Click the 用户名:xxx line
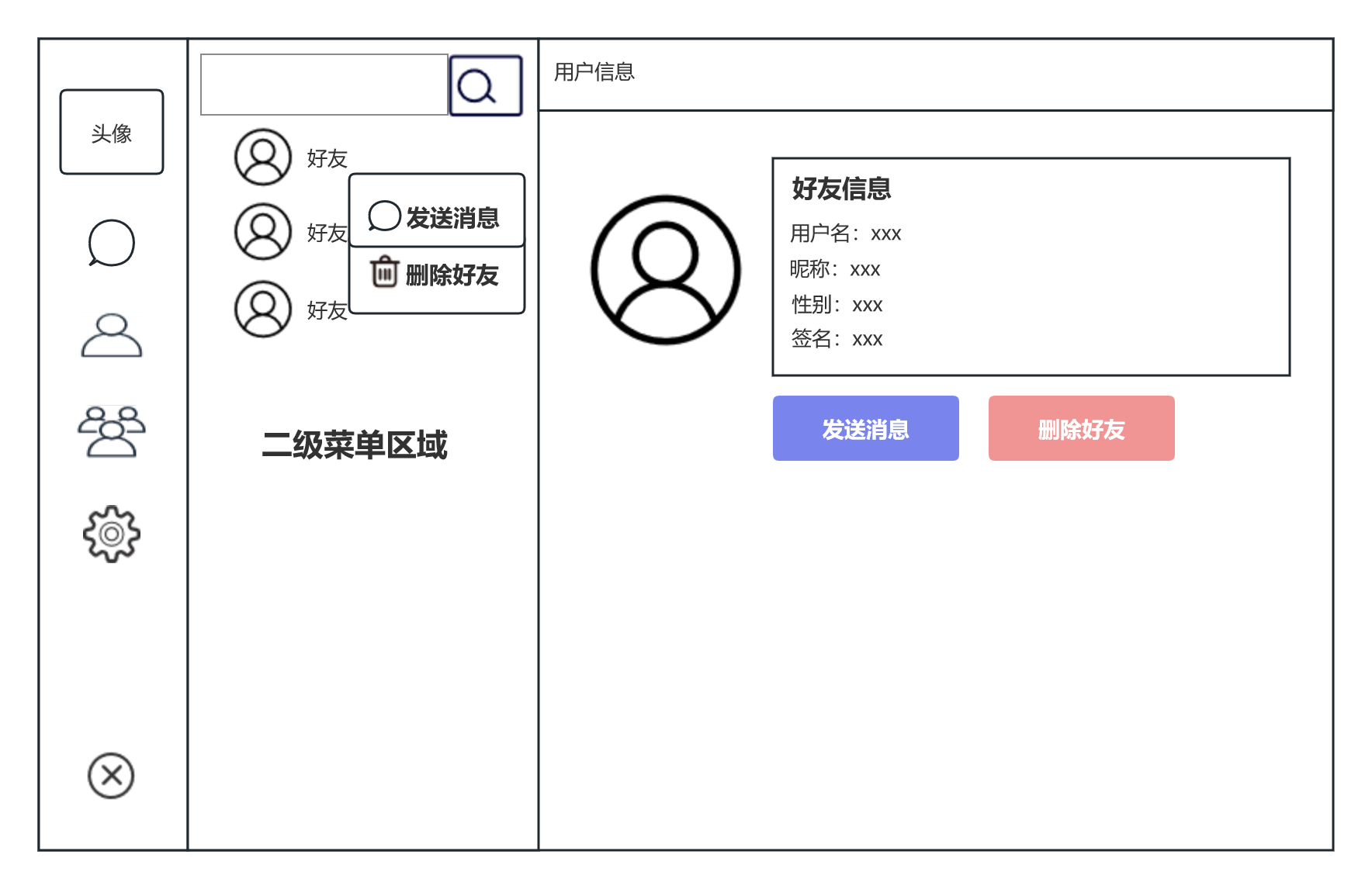Image resolution: width=1372 pixels, height=889 pixels. point(846,233)
